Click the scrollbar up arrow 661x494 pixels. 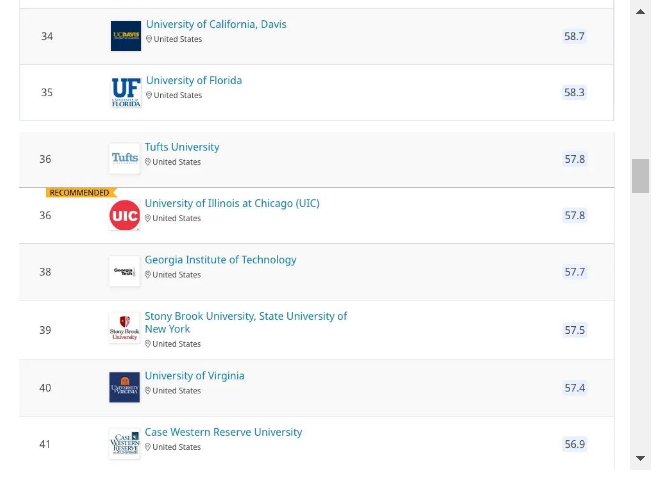pos(640,12)
